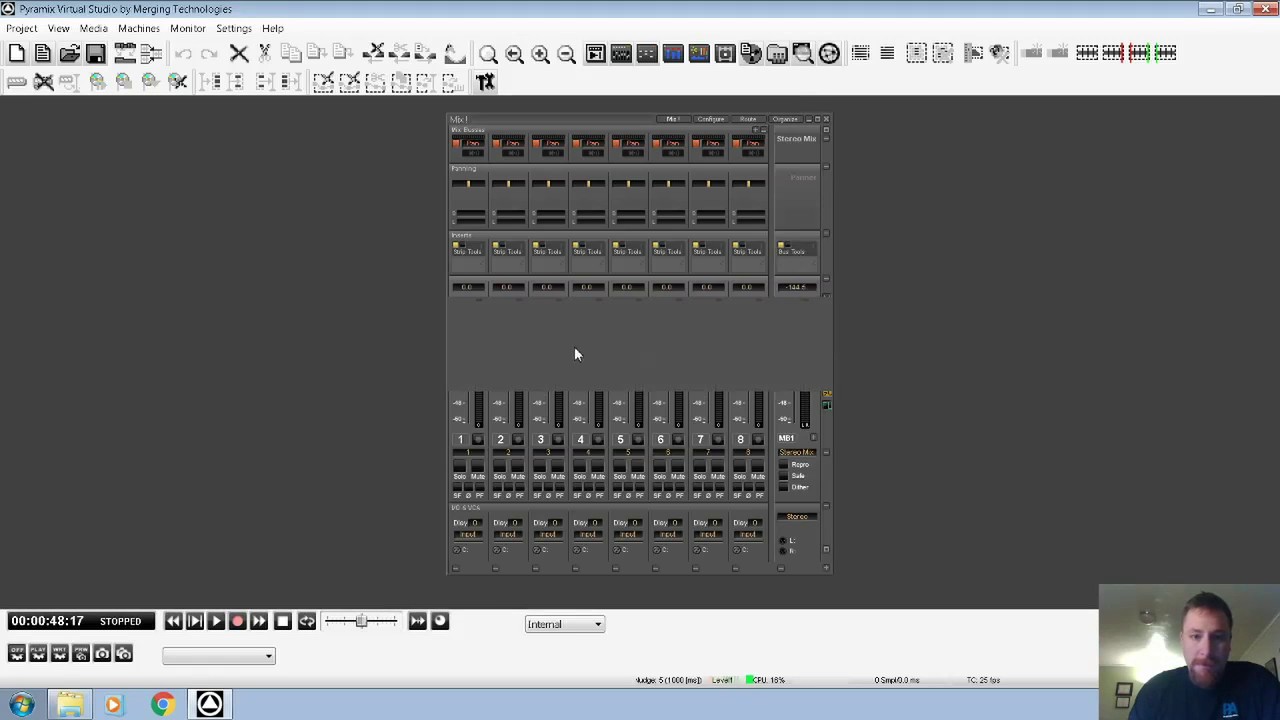Collapse the Mix Busses section with minus button
This screenshot has height=720, width=1280.
coord(763,129)
